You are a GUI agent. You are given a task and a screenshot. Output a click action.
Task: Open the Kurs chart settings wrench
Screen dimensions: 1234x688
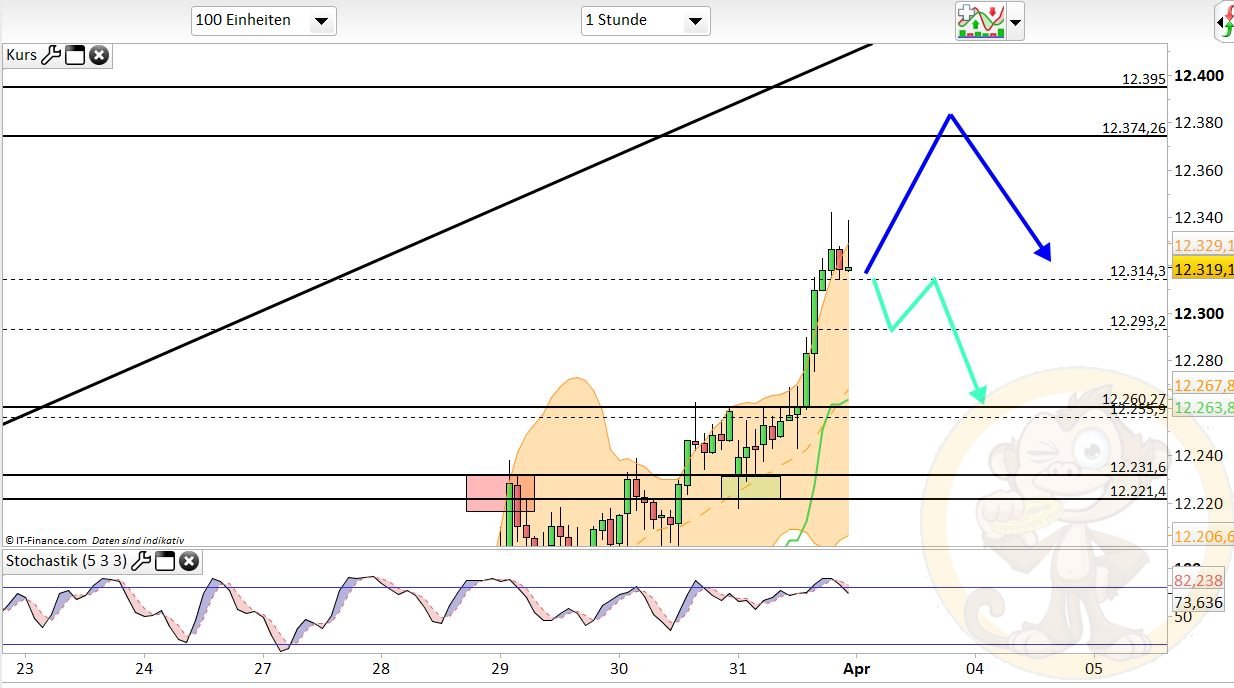pyautogui.click(x=52, y=56)
